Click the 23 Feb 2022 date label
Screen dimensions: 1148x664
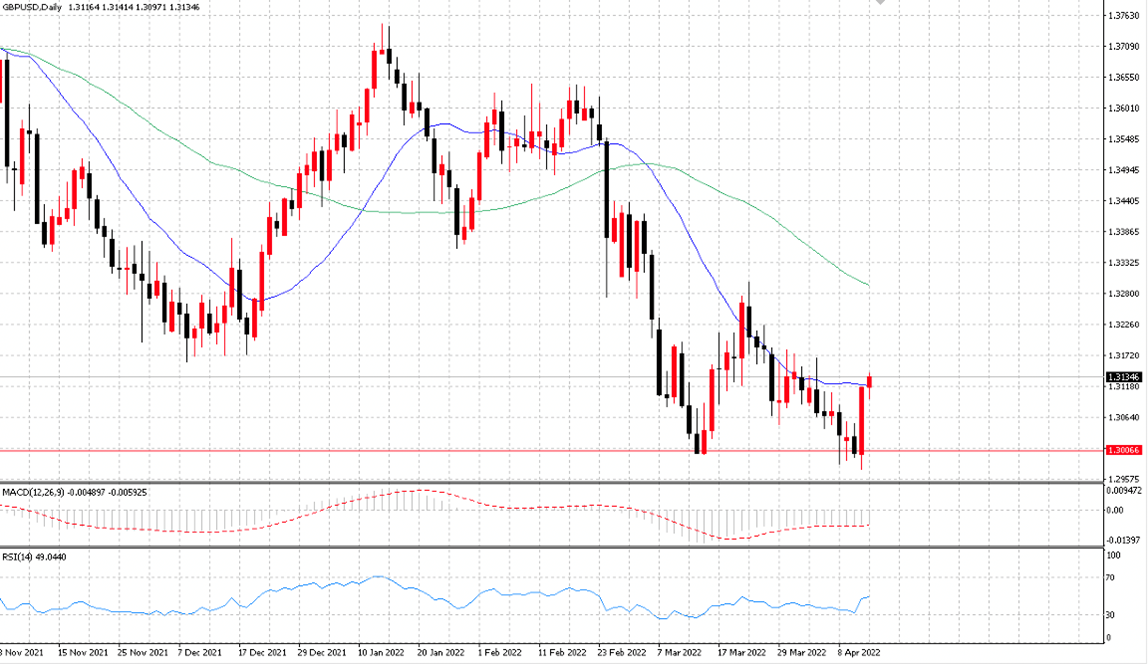pyautogui.click(x=622, y=652)
